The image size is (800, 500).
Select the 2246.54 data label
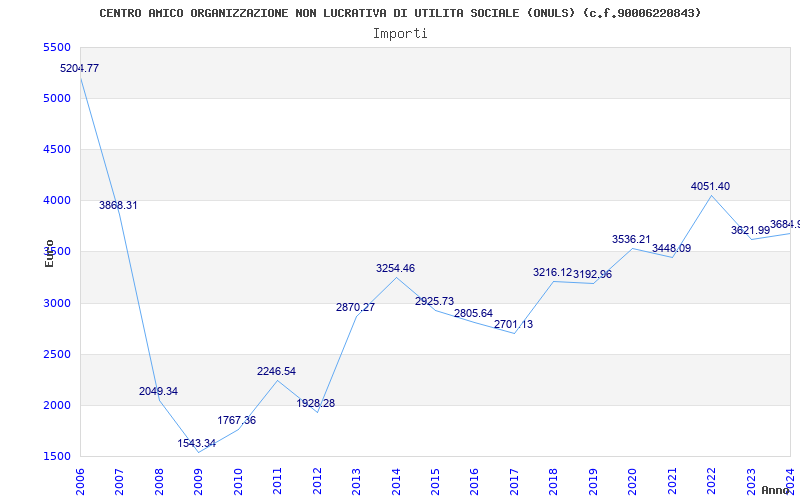pos(276,371)
